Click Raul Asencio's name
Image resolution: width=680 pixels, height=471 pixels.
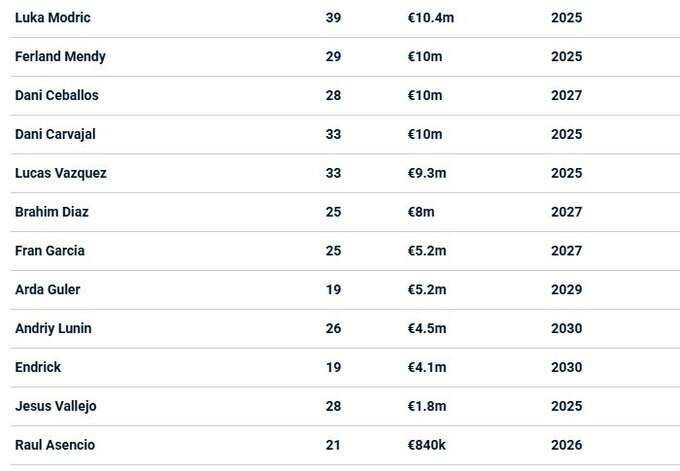(x=55, y=445)
